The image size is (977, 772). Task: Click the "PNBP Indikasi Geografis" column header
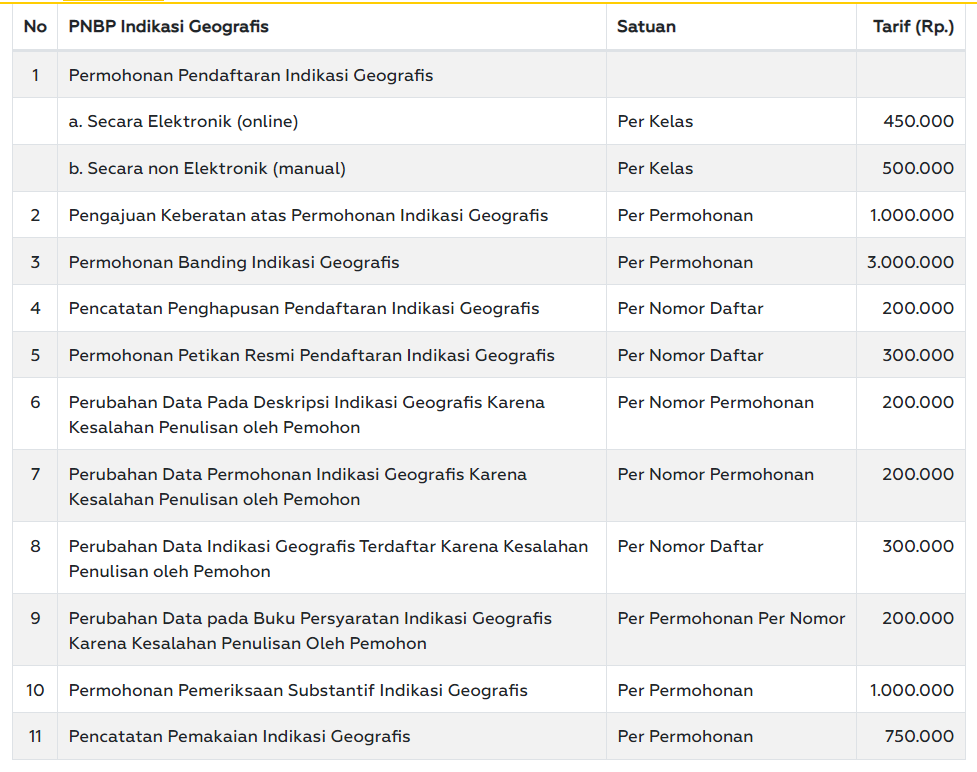[x=168, y=27]
